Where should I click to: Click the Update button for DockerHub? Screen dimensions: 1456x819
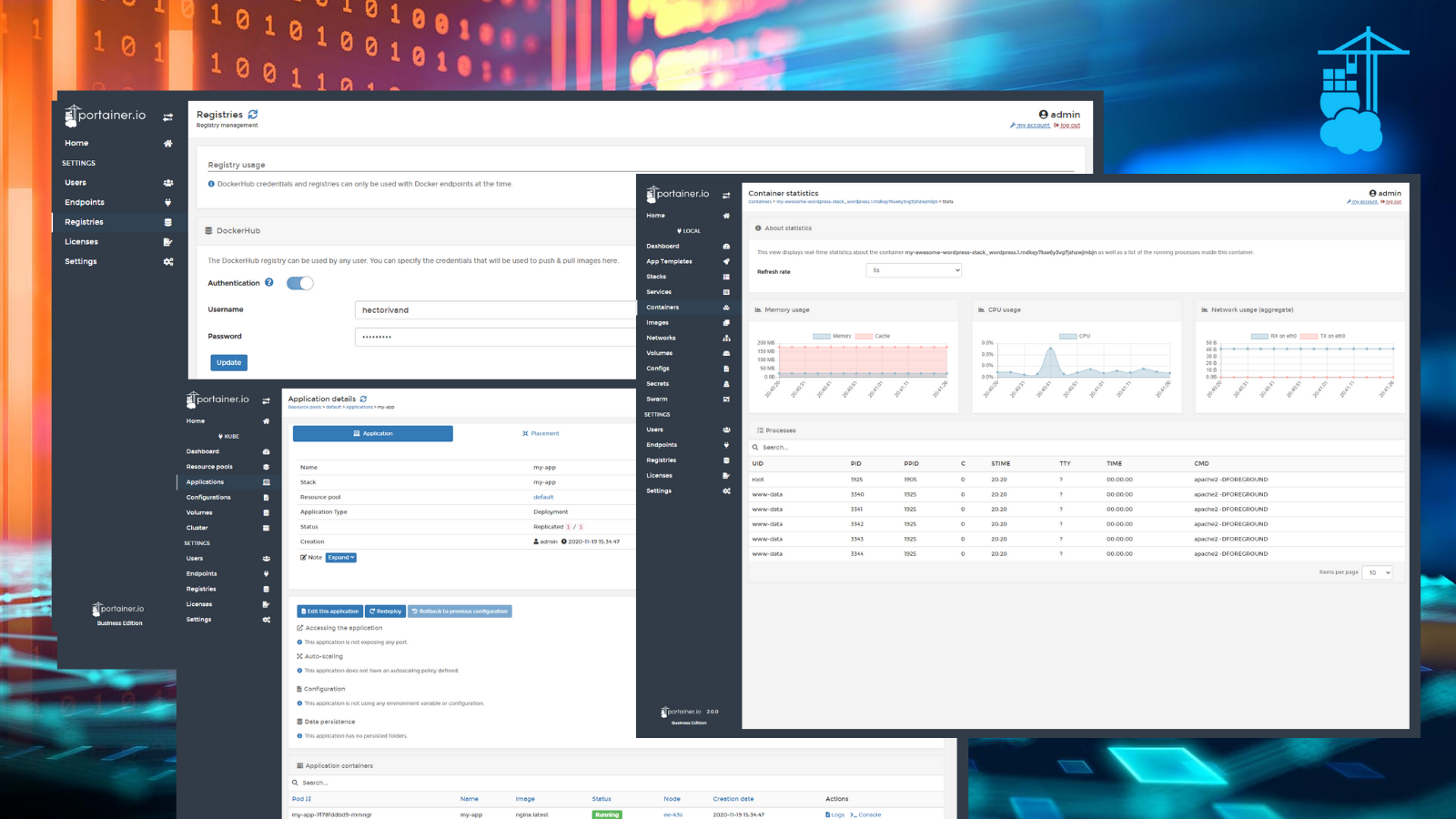coord(228,362)
